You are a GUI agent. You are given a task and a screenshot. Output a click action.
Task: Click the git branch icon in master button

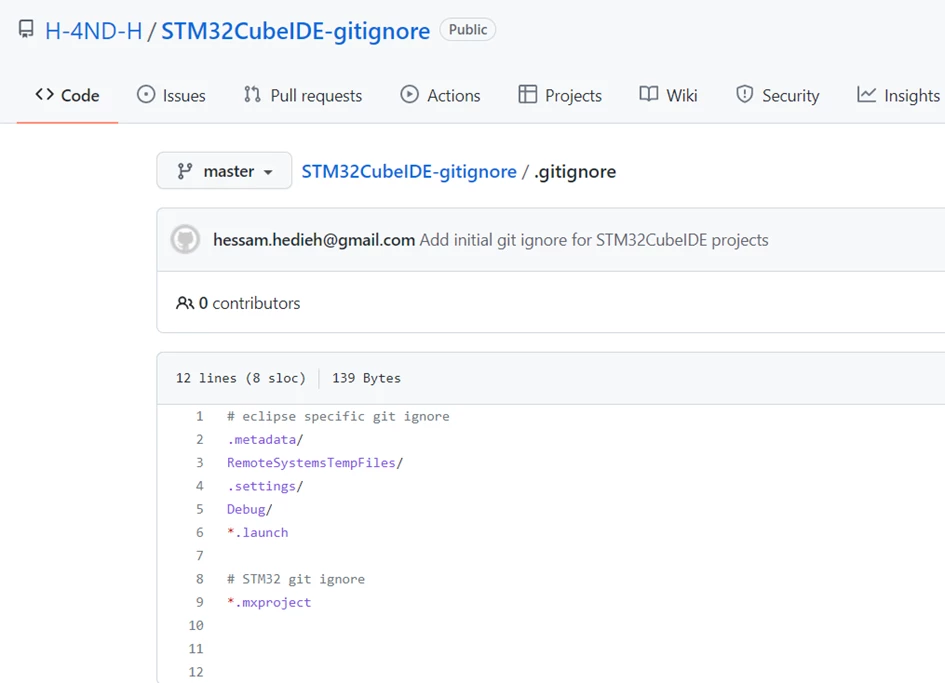click(x=184, y=171)
